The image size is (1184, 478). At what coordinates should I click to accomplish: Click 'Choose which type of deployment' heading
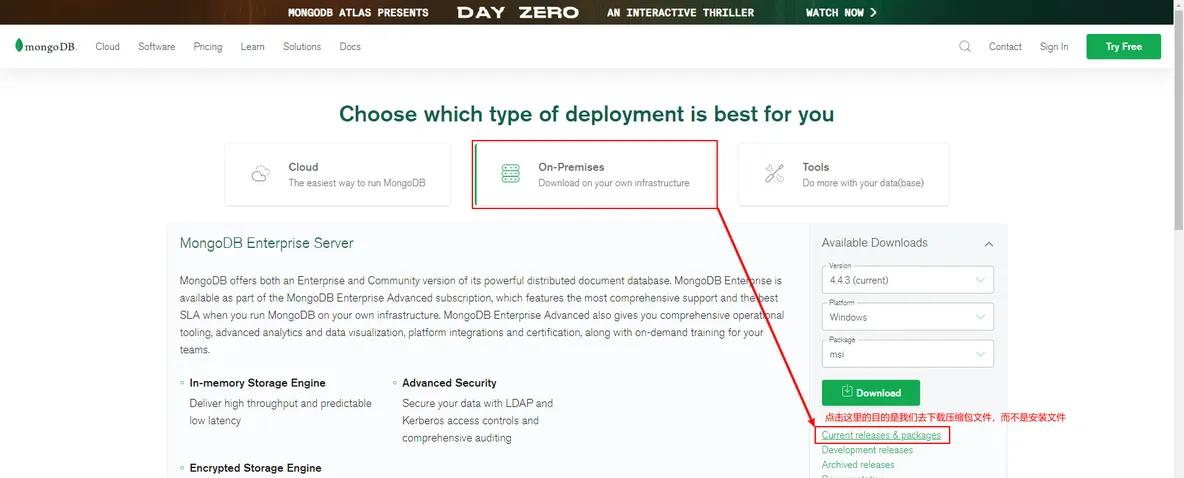tap(587, 114)
